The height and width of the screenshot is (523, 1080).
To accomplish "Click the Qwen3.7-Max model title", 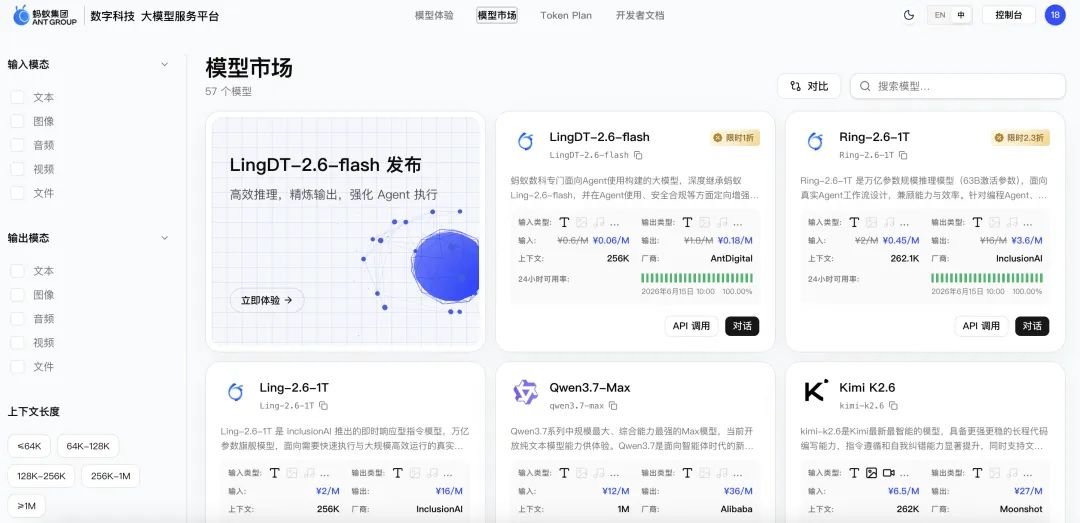I will [x=590, y=388].
